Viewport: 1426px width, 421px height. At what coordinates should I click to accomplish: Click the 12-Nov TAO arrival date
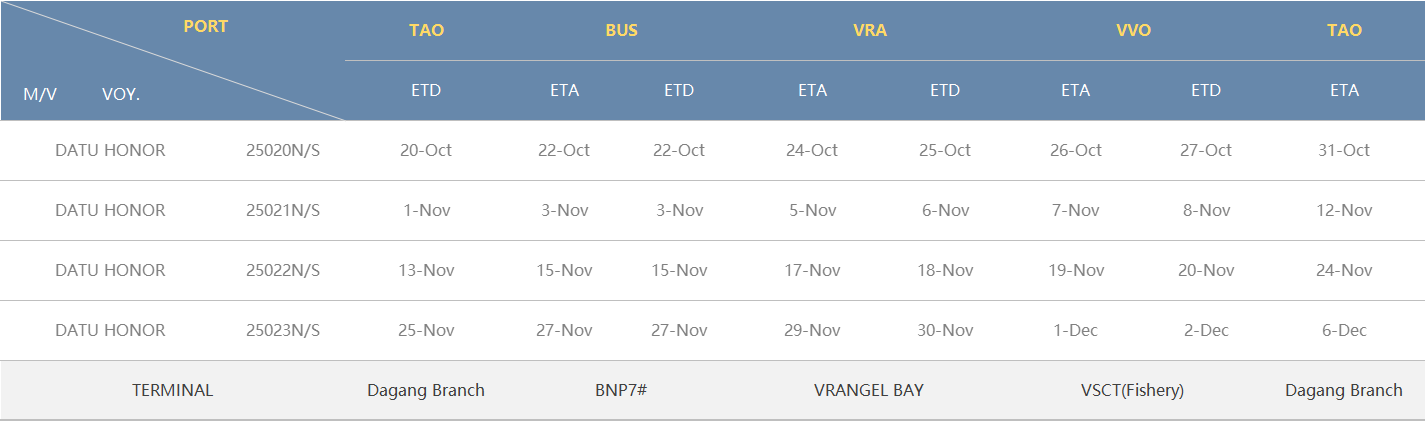[x=1344, y=210]
